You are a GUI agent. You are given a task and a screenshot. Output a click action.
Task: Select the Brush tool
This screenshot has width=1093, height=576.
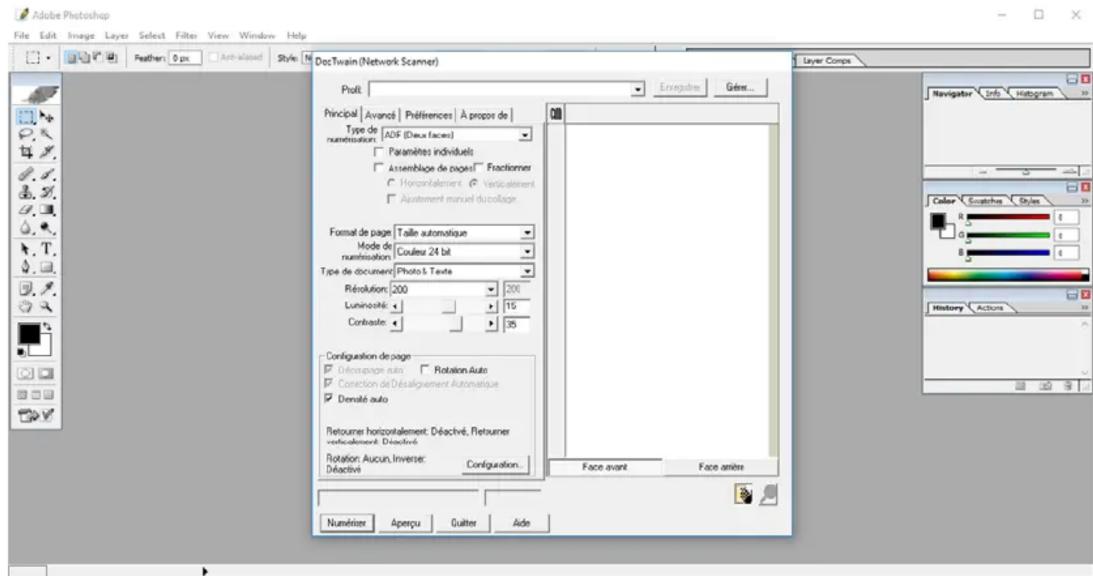pyautogui.click(x=46, y=174)
